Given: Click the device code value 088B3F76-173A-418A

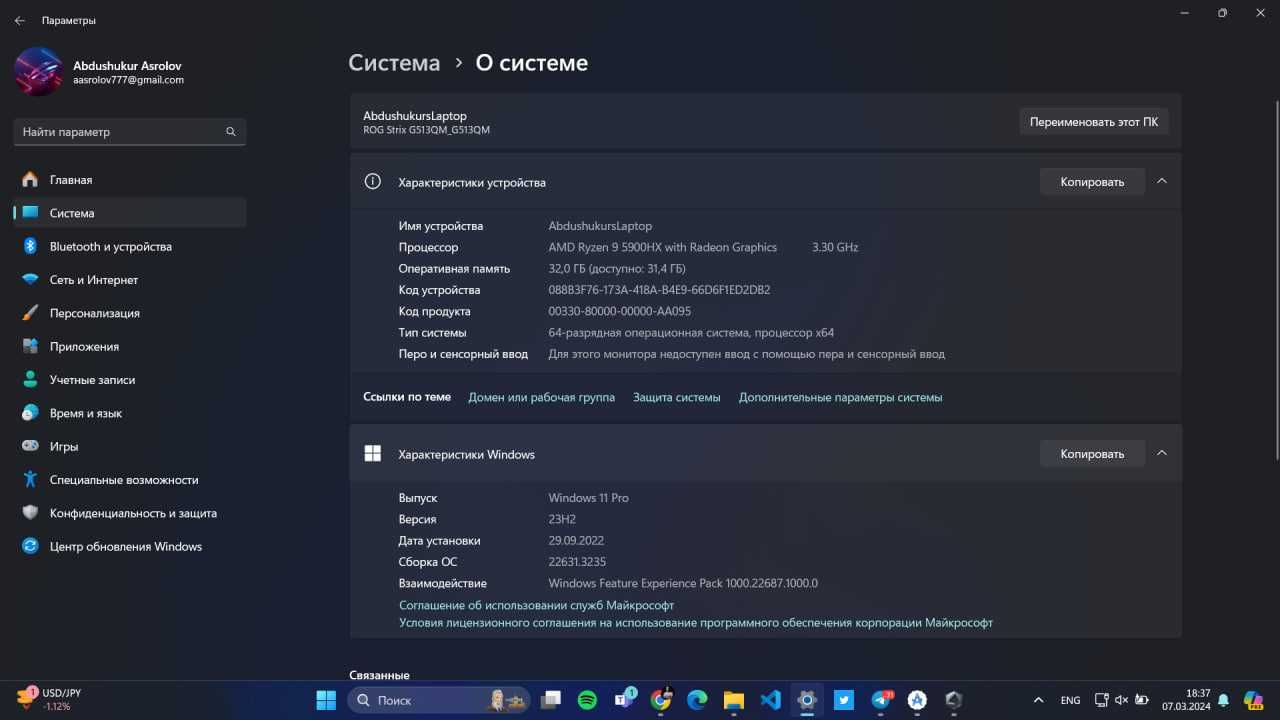Looking at the screenshot, I should coord(659,290).
